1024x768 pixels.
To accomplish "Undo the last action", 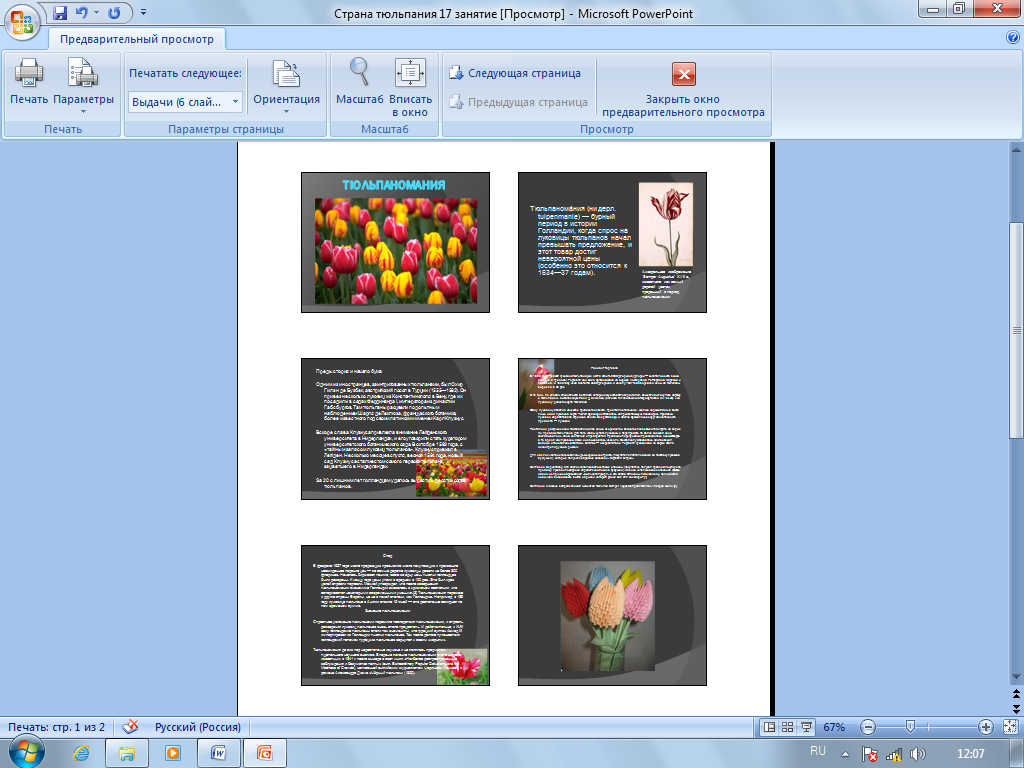I will pyautogui.click(x=82, y=12).
